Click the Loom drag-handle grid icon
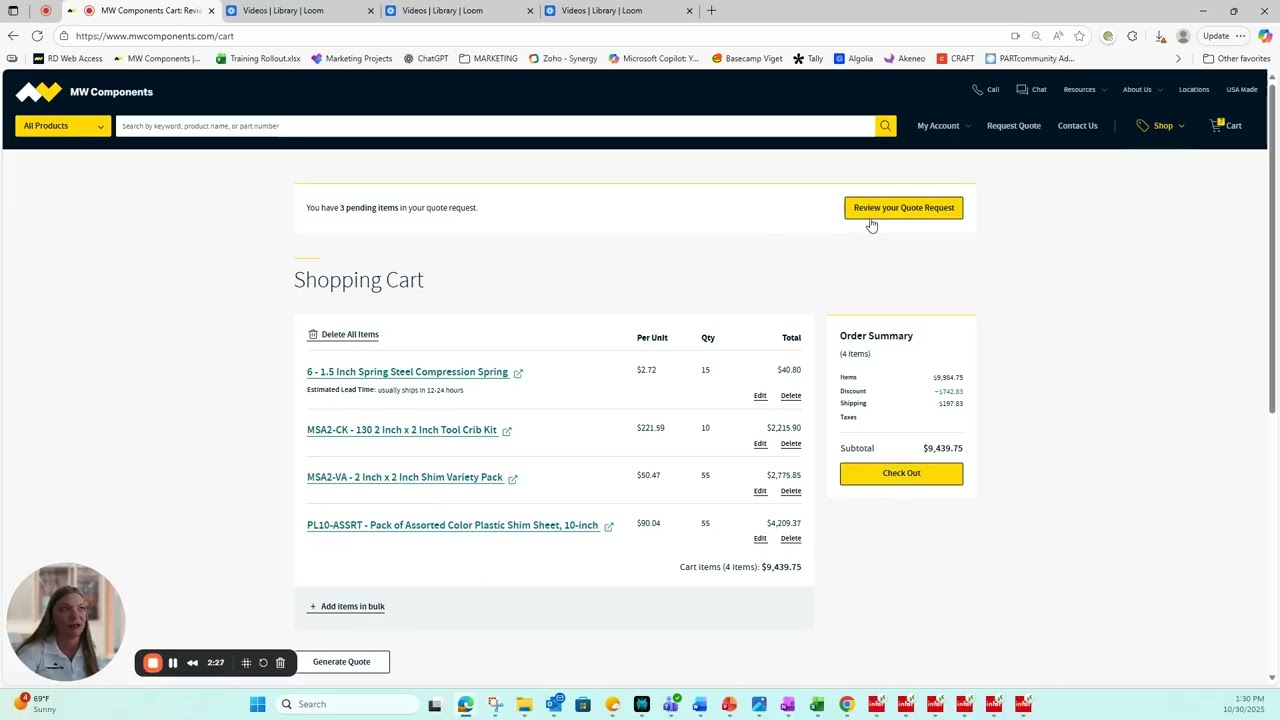This screenshot has height=720, width=1280. point(246,663)
